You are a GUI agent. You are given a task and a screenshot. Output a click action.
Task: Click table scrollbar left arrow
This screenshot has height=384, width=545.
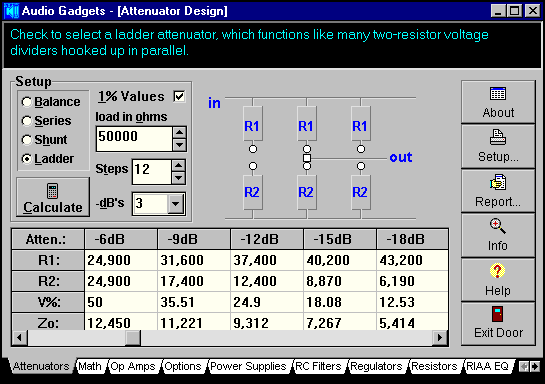pyautogui.click(x=20, y=337)
